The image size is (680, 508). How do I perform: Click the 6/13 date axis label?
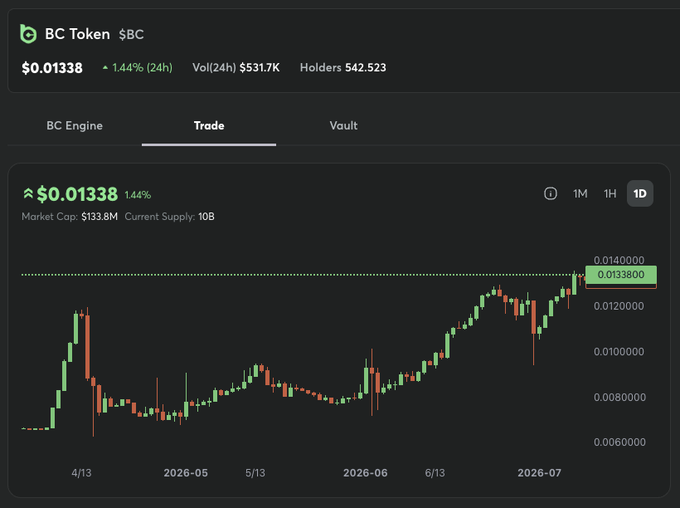(435, 473)
